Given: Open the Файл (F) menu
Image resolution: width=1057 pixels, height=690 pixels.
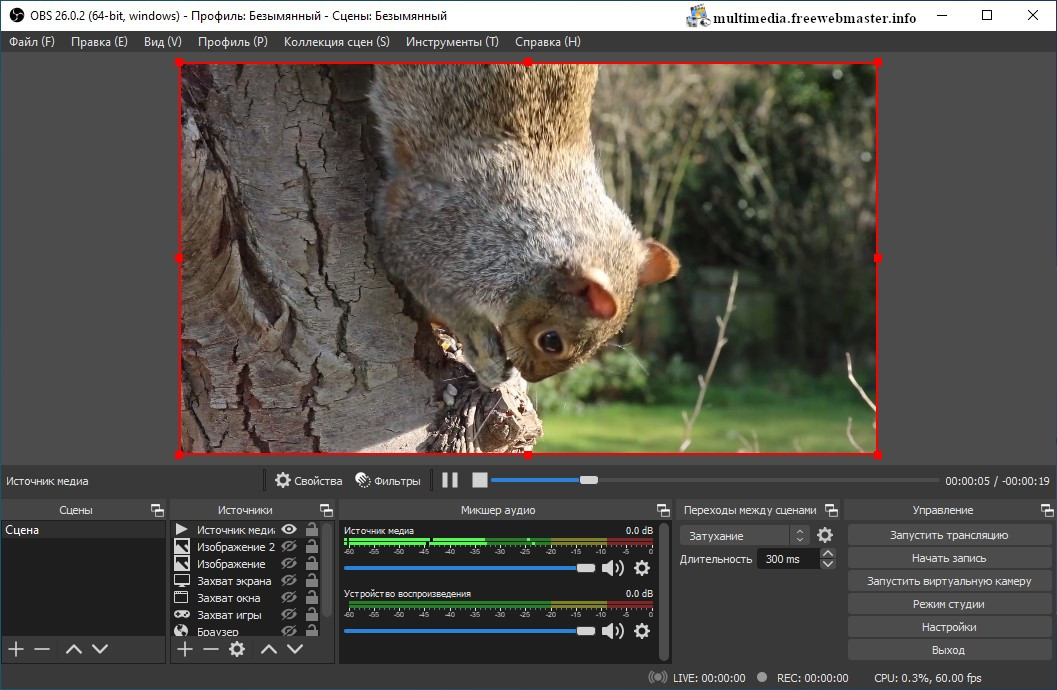Looking at the screenshot, I should [x=32, y=42].
